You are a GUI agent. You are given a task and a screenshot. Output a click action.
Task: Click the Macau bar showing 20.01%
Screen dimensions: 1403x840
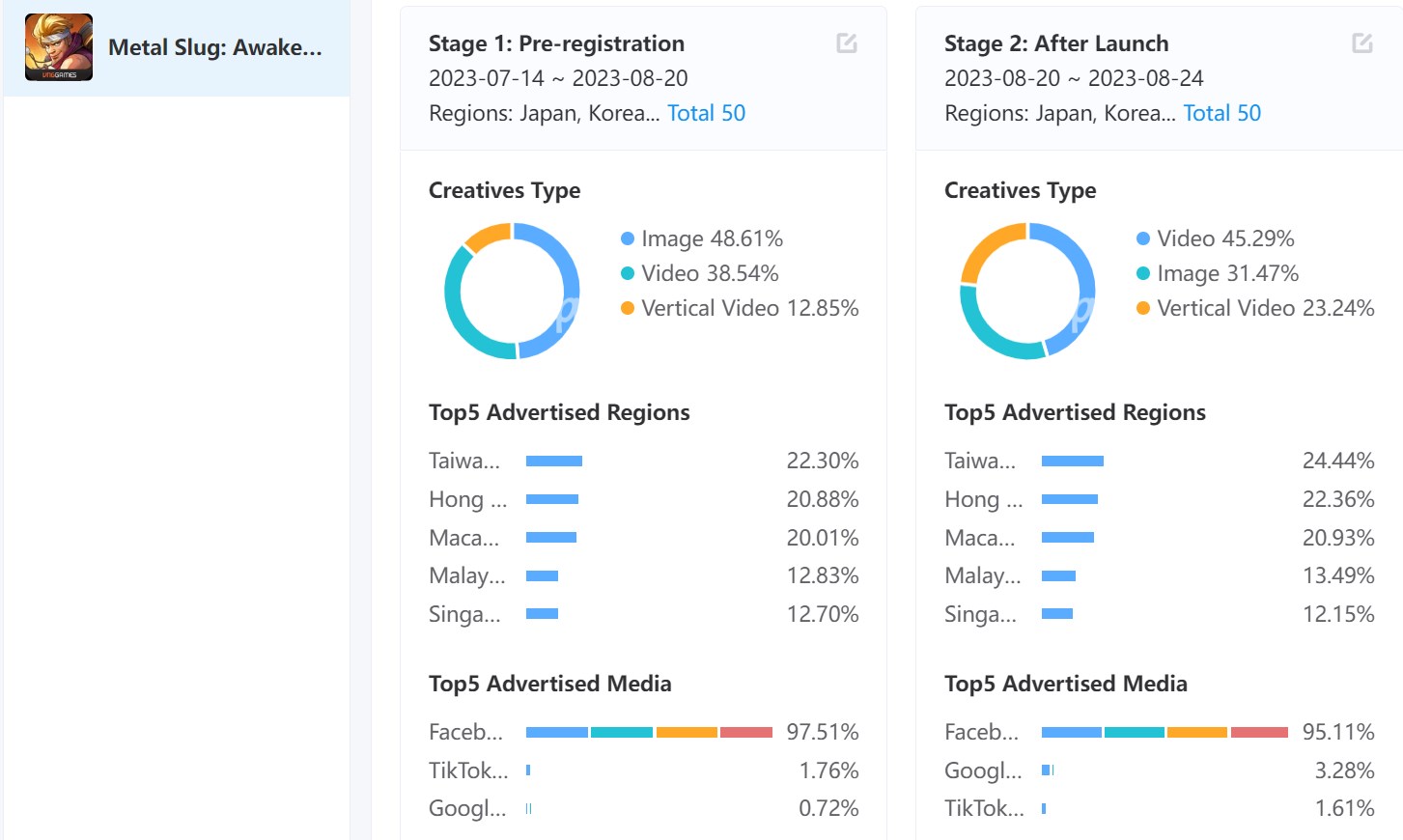(x=551, y=537)
